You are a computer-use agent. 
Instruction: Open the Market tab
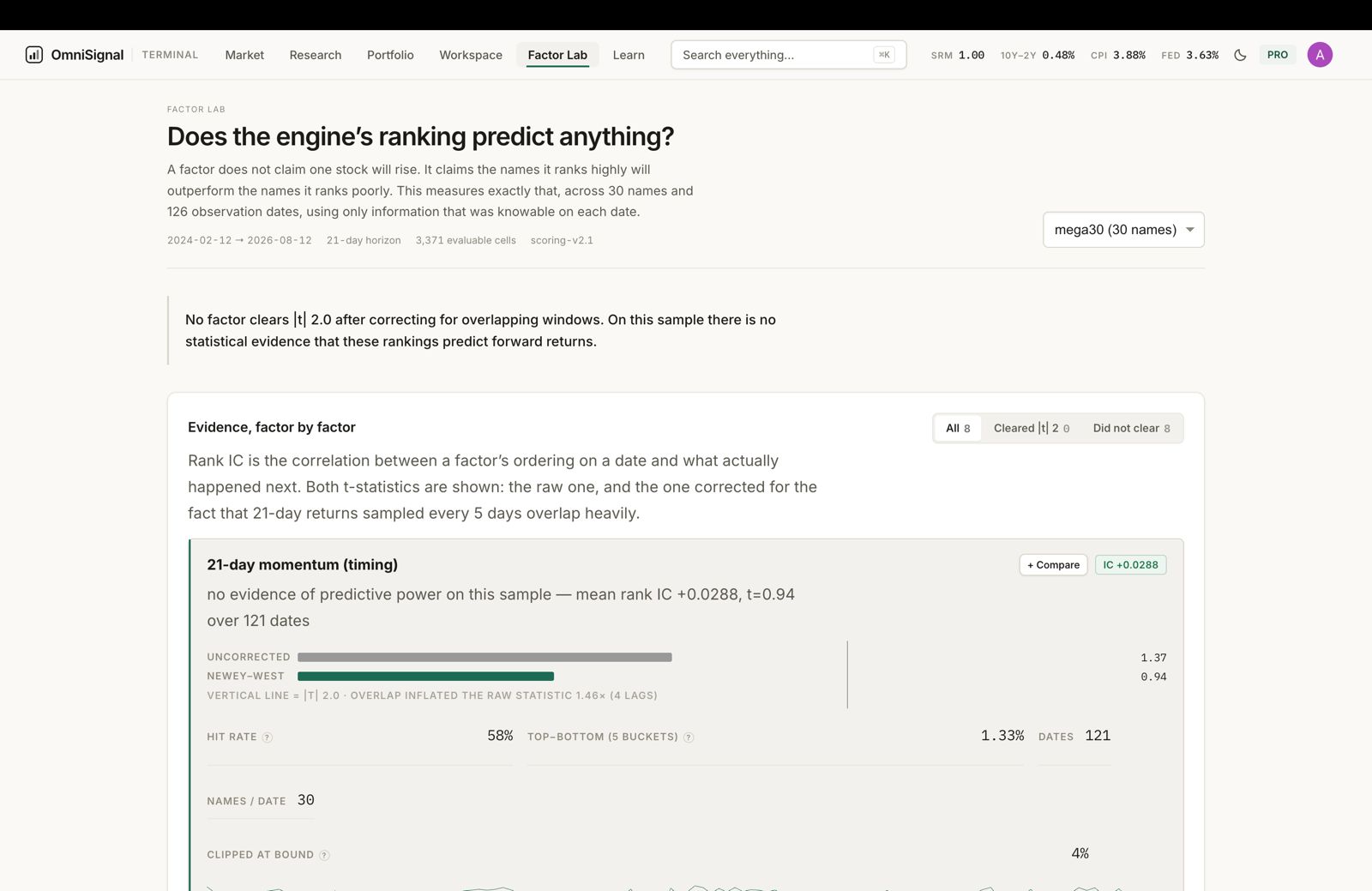point(244,55)
